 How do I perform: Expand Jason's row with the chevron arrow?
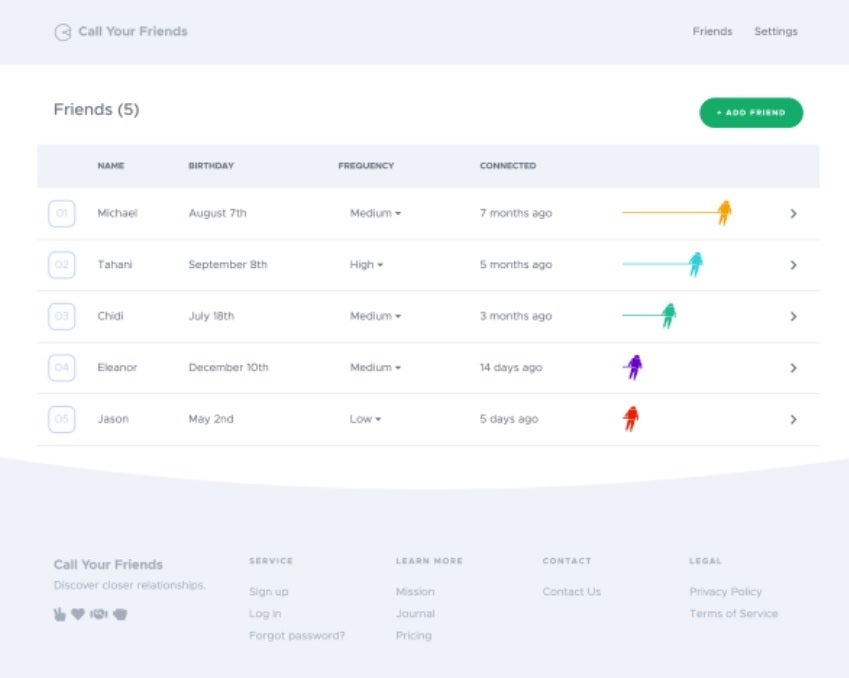[x=793, y=419]
